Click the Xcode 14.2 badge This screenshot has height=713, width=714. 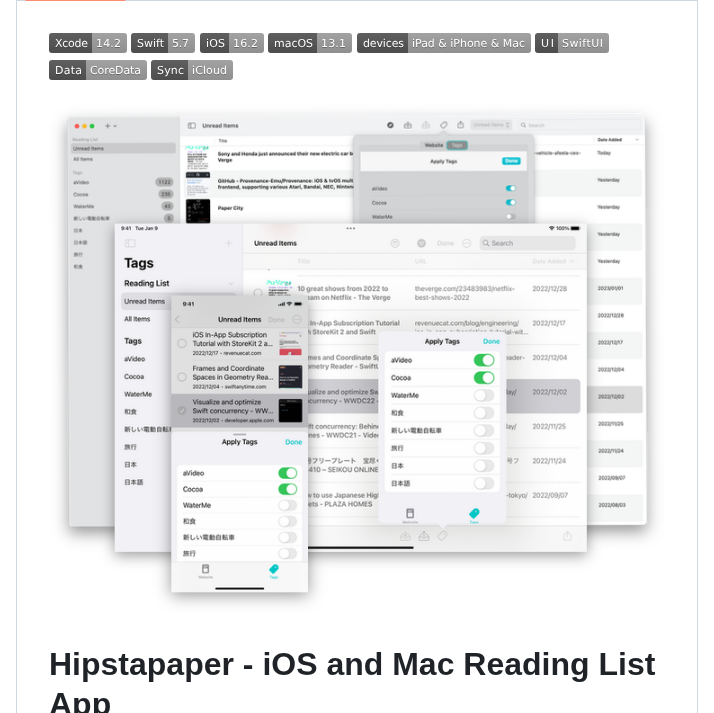87,43
